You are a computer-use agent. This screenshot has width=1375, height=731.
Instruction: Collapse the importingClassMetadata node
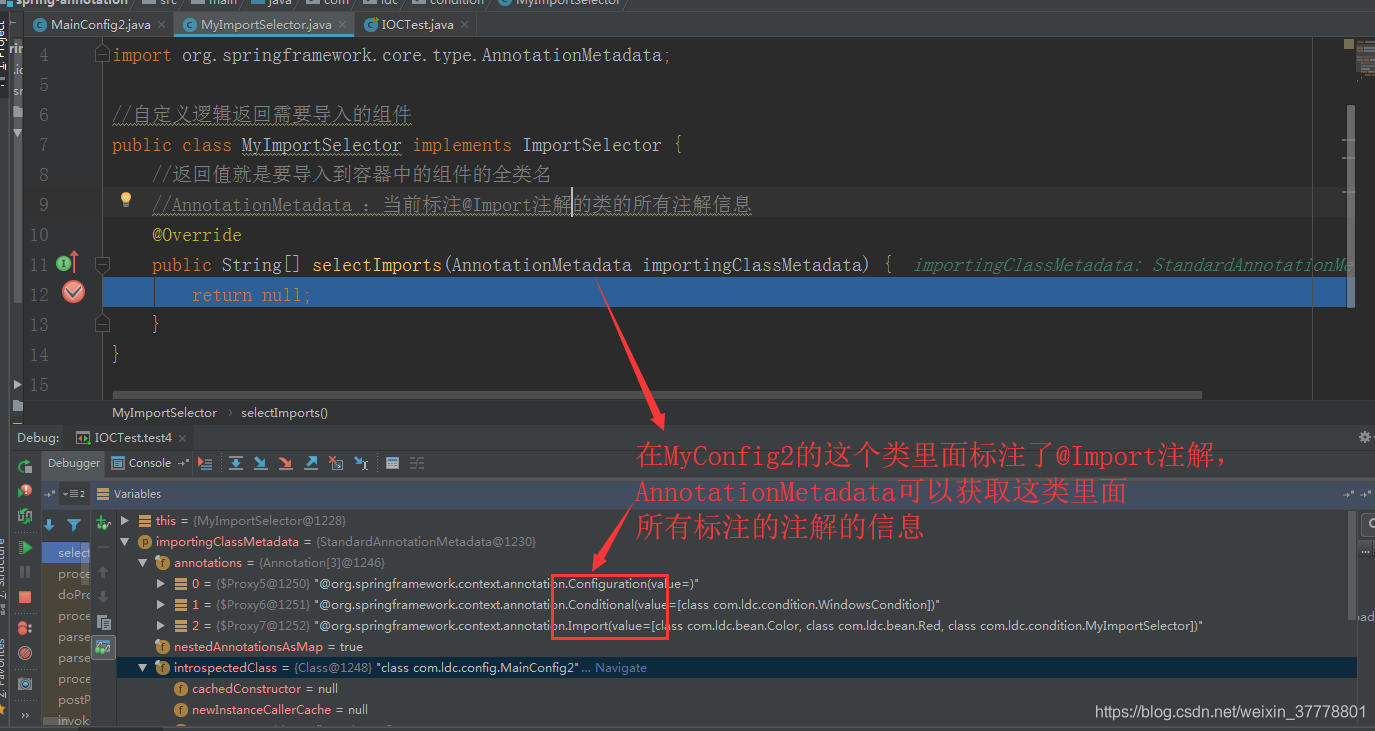[125, 541]
